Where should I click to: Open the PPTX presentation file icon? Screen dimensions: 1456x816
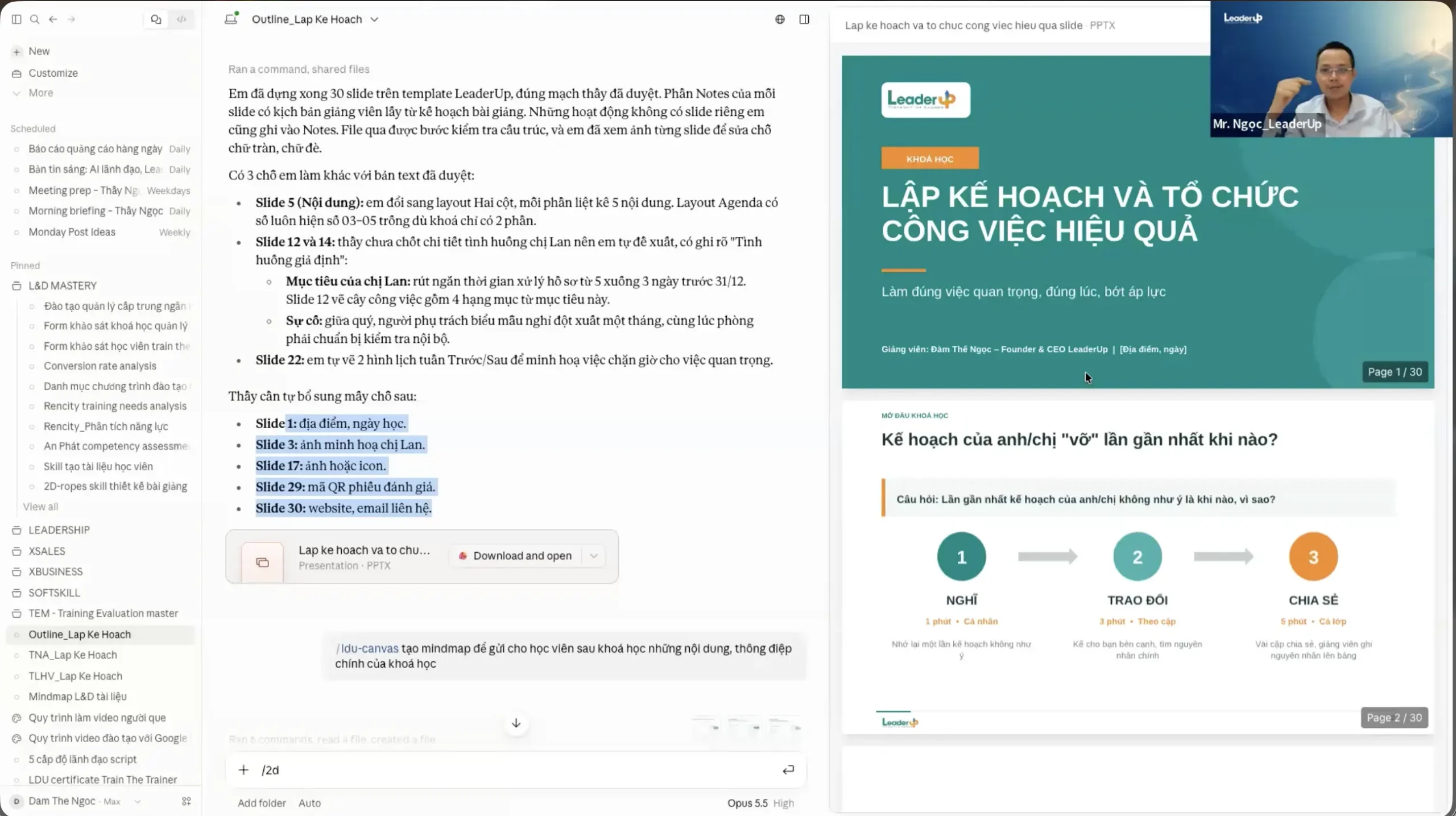click(x=262, y=562)
